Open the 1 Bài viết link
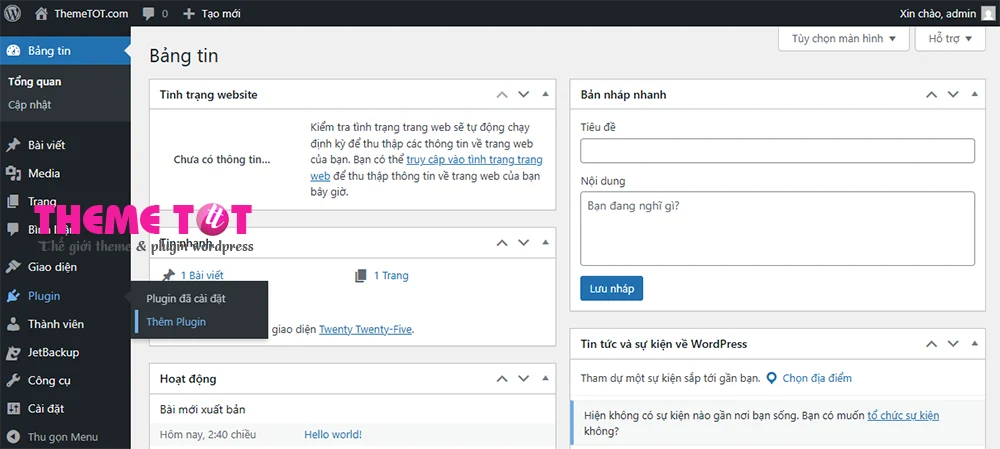1000x449 pixels. pyautogui.click(x=202, y=276)
